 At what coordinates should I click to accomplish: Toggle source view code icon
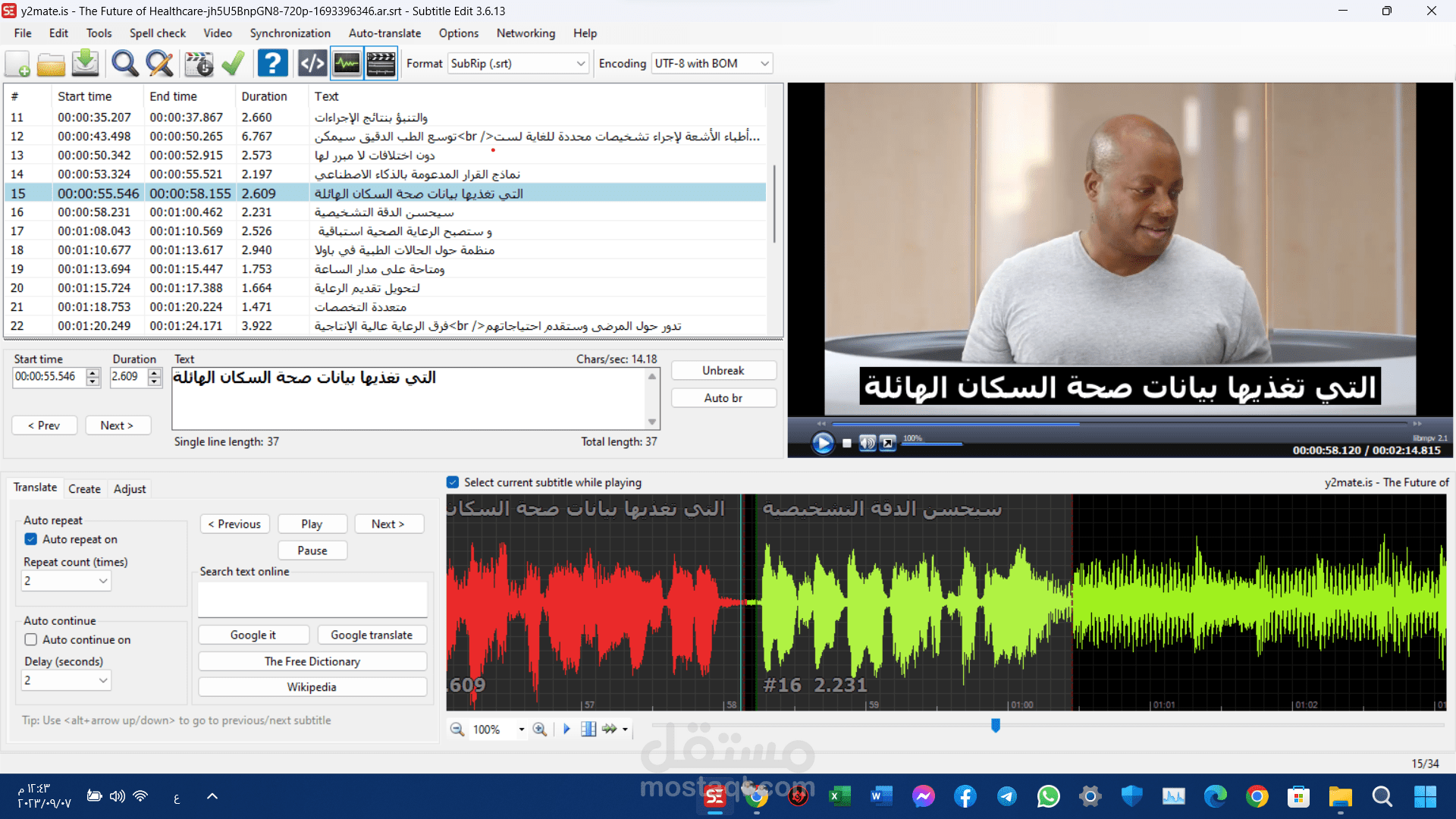[312, 64]
